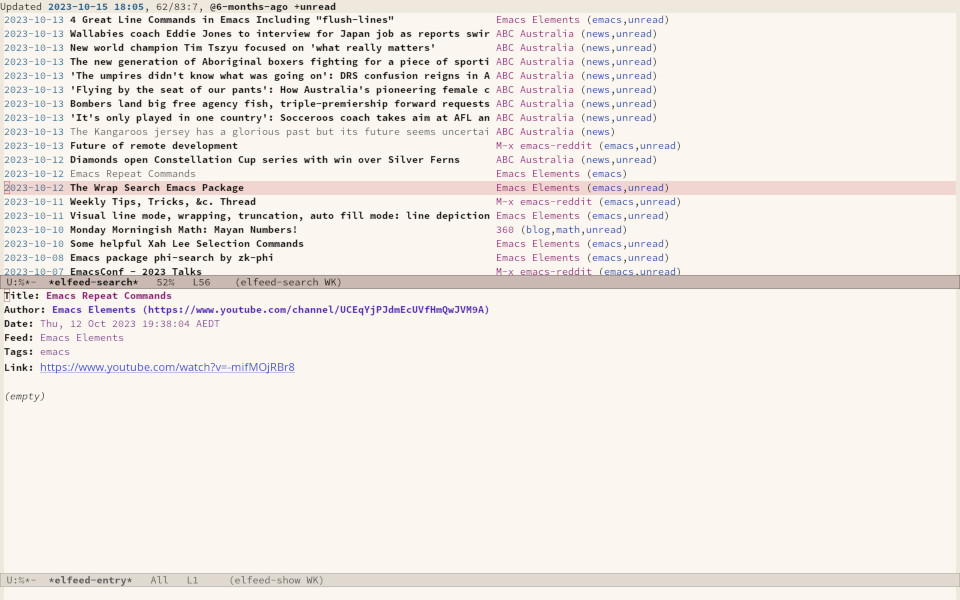Click 'emacs' tag on Emacs Repeat Commands row
Screen dimensions: 960x600
(606, 174)
